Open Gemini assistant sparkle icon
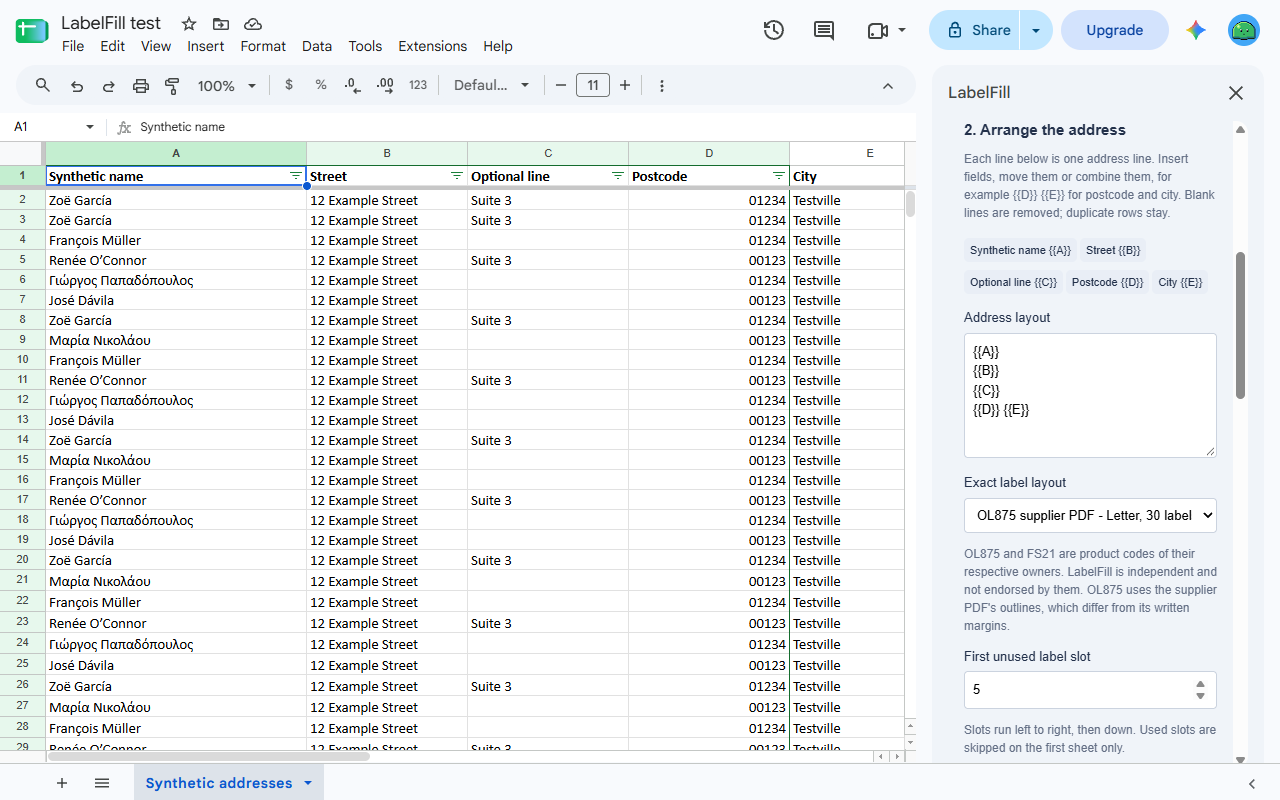Viewport: 1280px width, 800px height. pos(1196,30)
